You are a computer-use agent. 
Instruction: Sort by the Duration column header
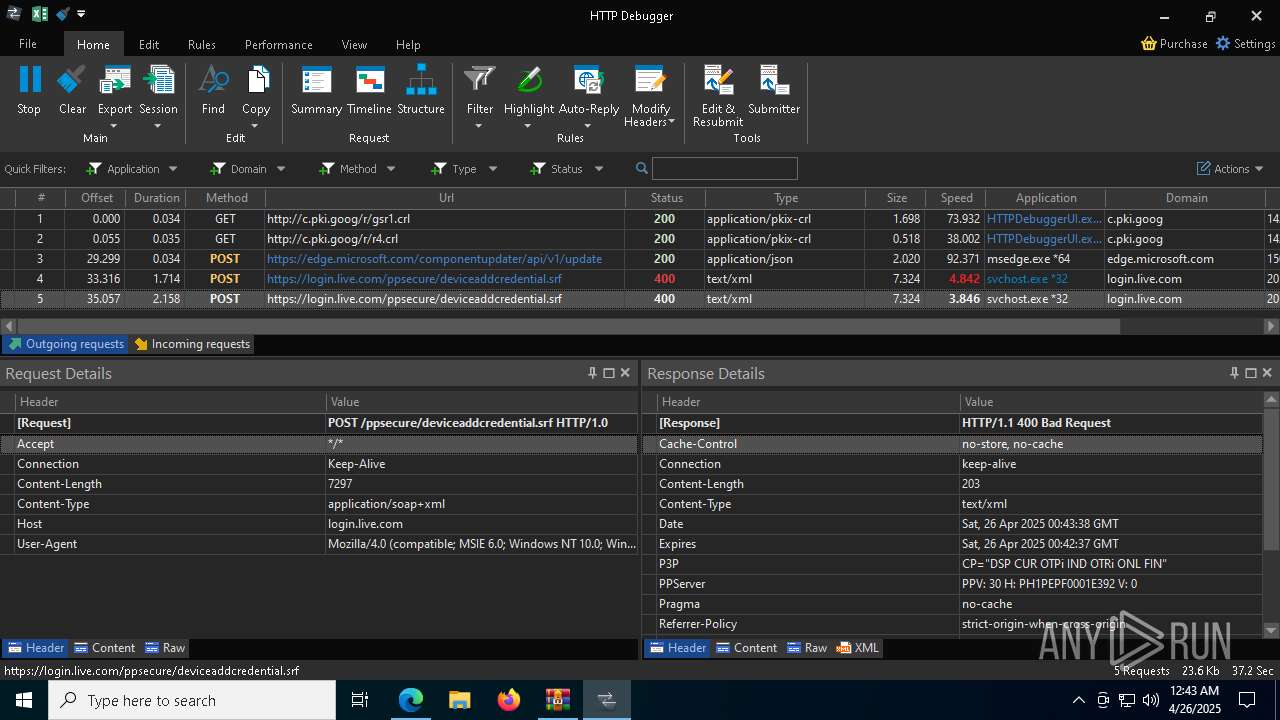156,198
